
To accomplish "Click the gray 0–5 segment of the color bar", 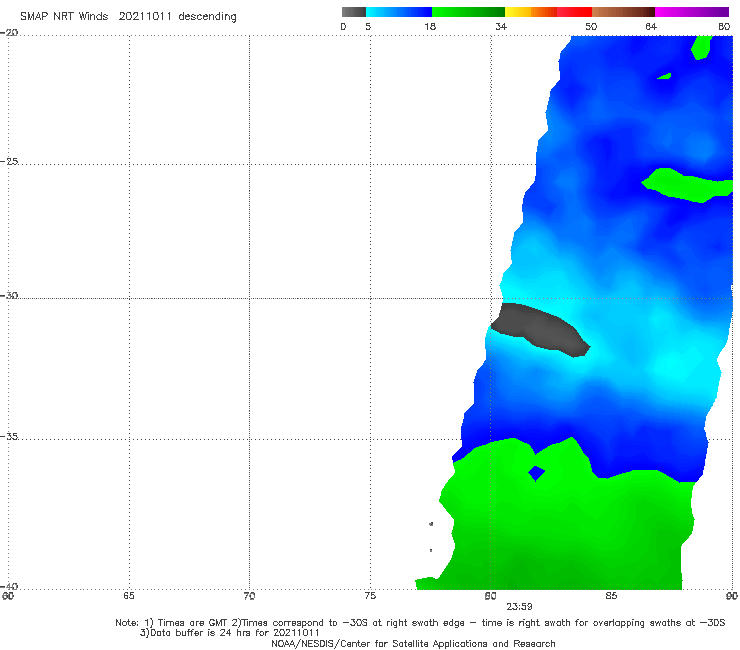I will (354, 12).
